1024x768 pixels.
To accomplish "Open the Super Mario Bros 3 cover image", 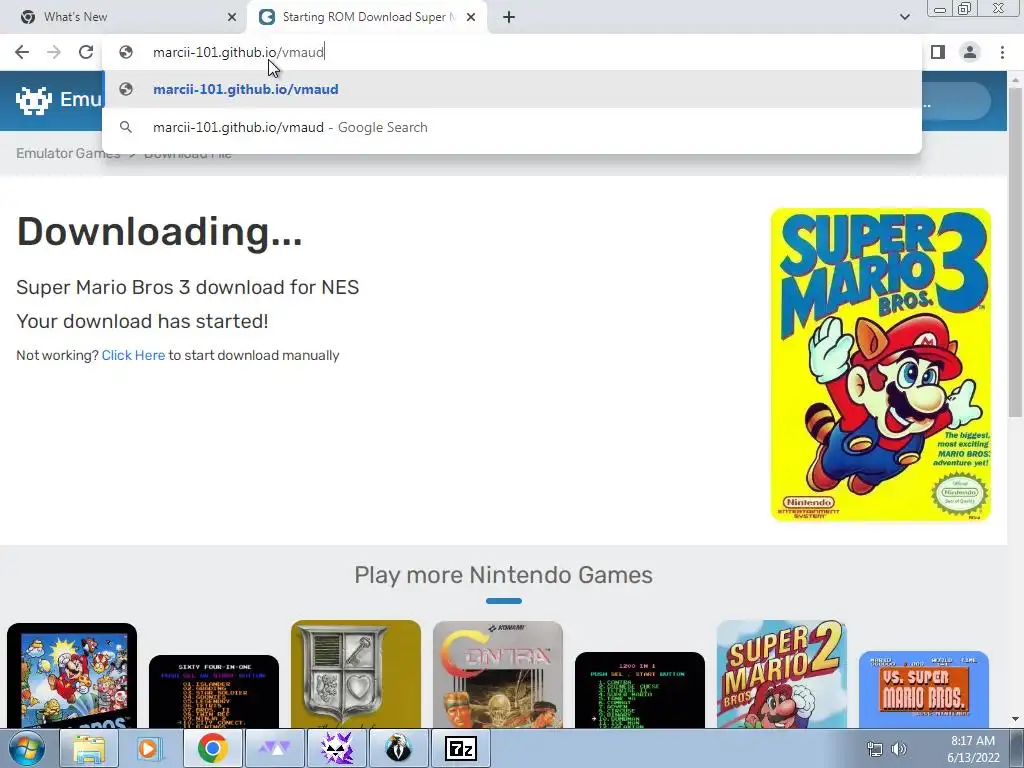I will tap(880, 364).
